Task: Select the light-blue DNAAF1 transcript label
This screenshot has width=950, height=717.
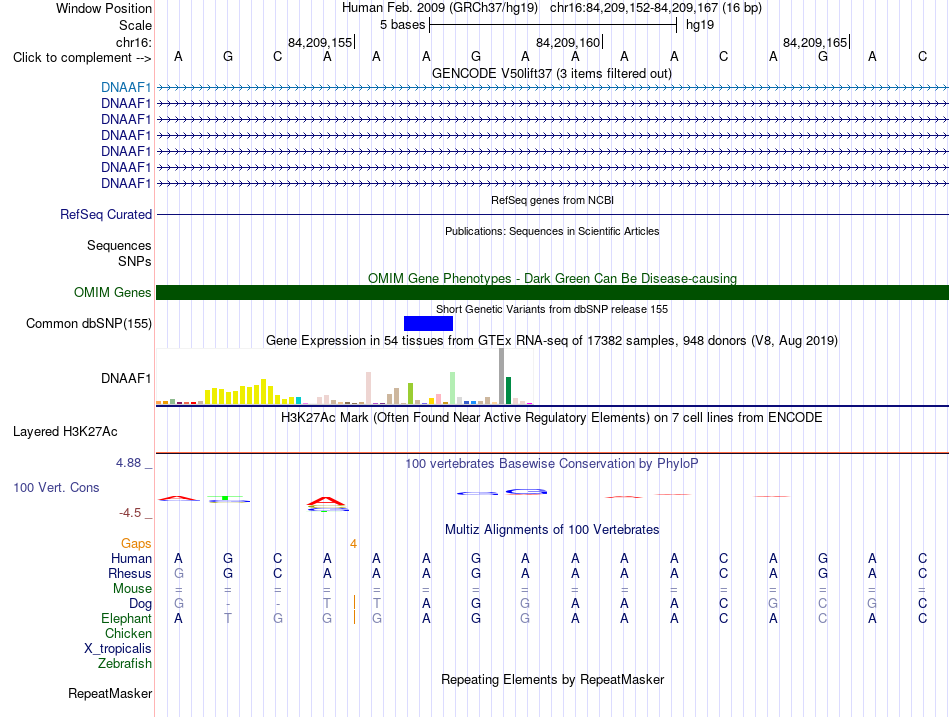Action: click(x=126, y=87)
